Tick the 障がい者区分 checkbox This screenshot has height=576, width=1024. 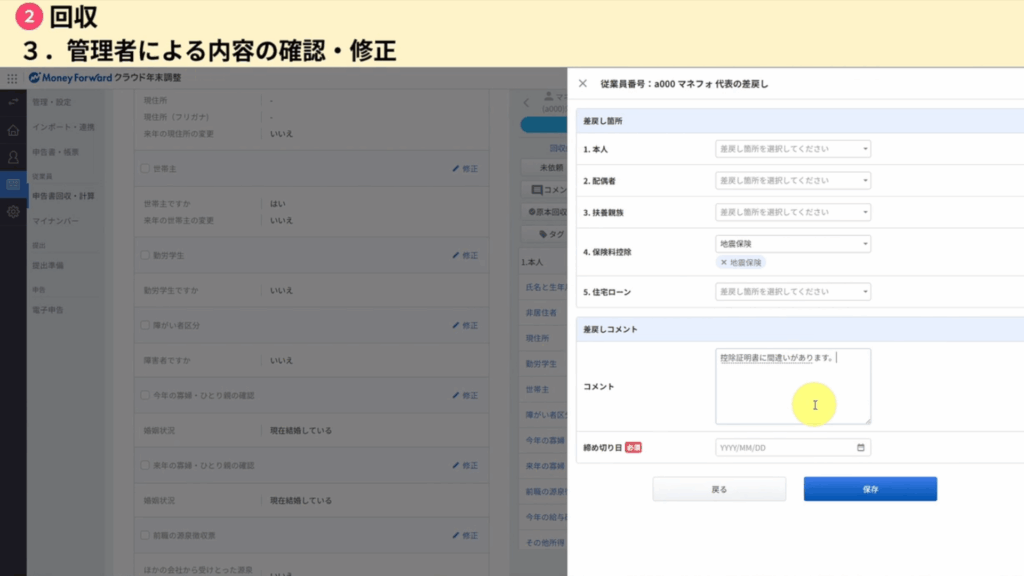click(145, 325)
